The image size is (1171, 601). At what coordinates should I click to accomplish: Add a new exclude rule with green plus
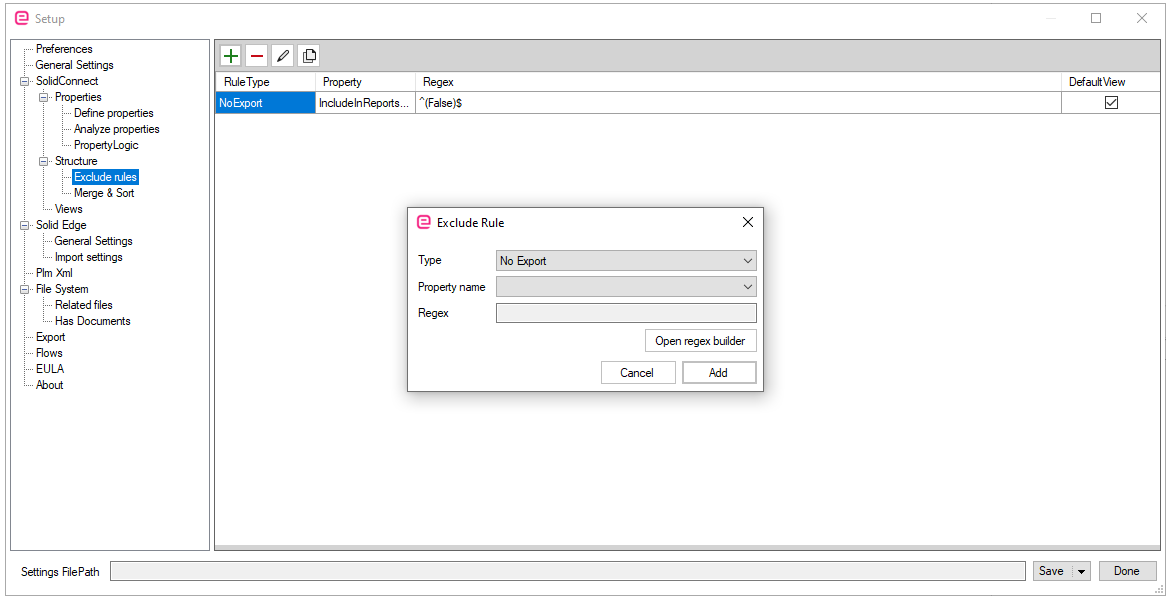click(231, 56)
